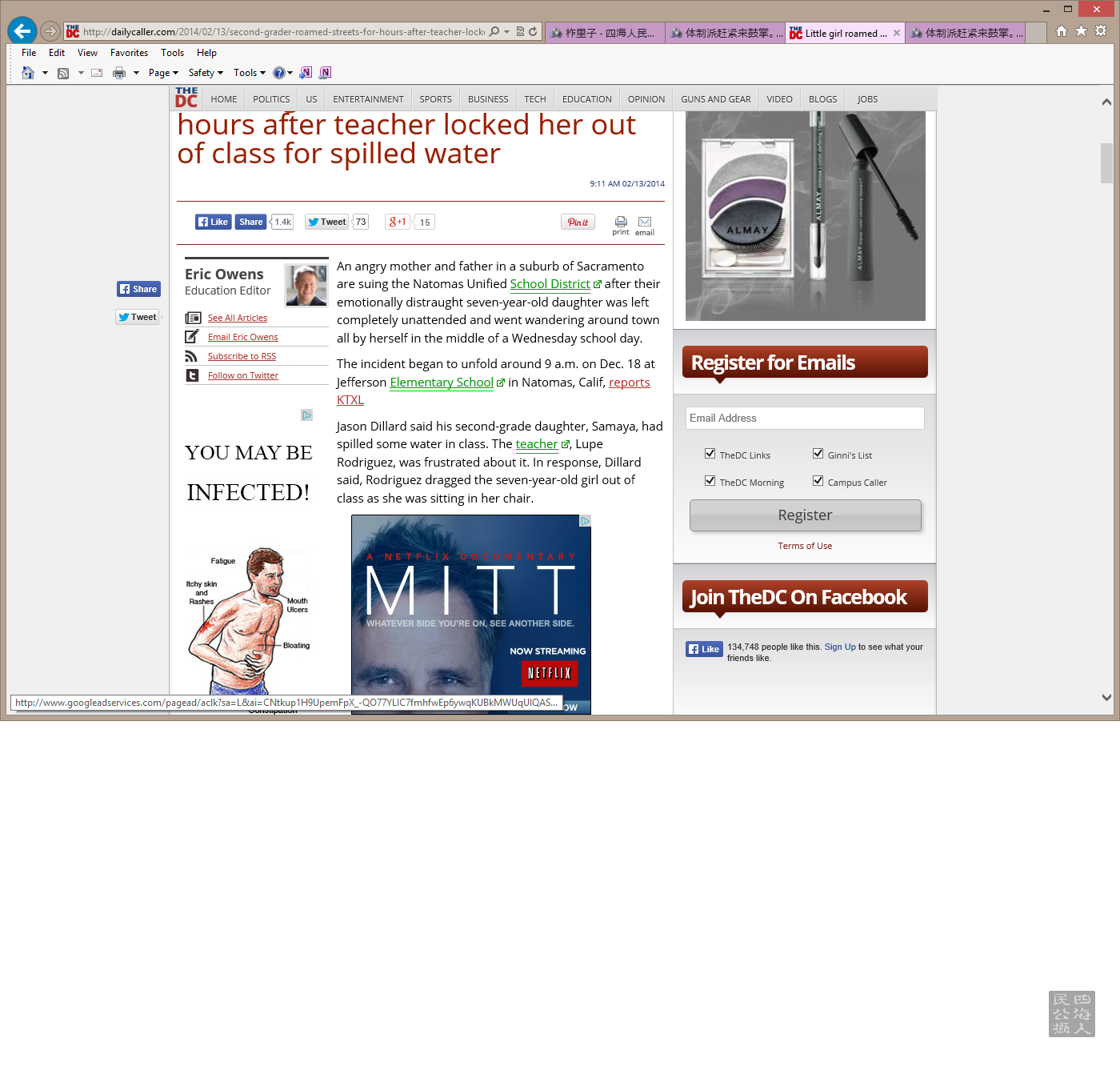This screenshot has width=1120, height=1074.
Task: Uncheck the Ginni's List checkbox
Action: point(818,454)
